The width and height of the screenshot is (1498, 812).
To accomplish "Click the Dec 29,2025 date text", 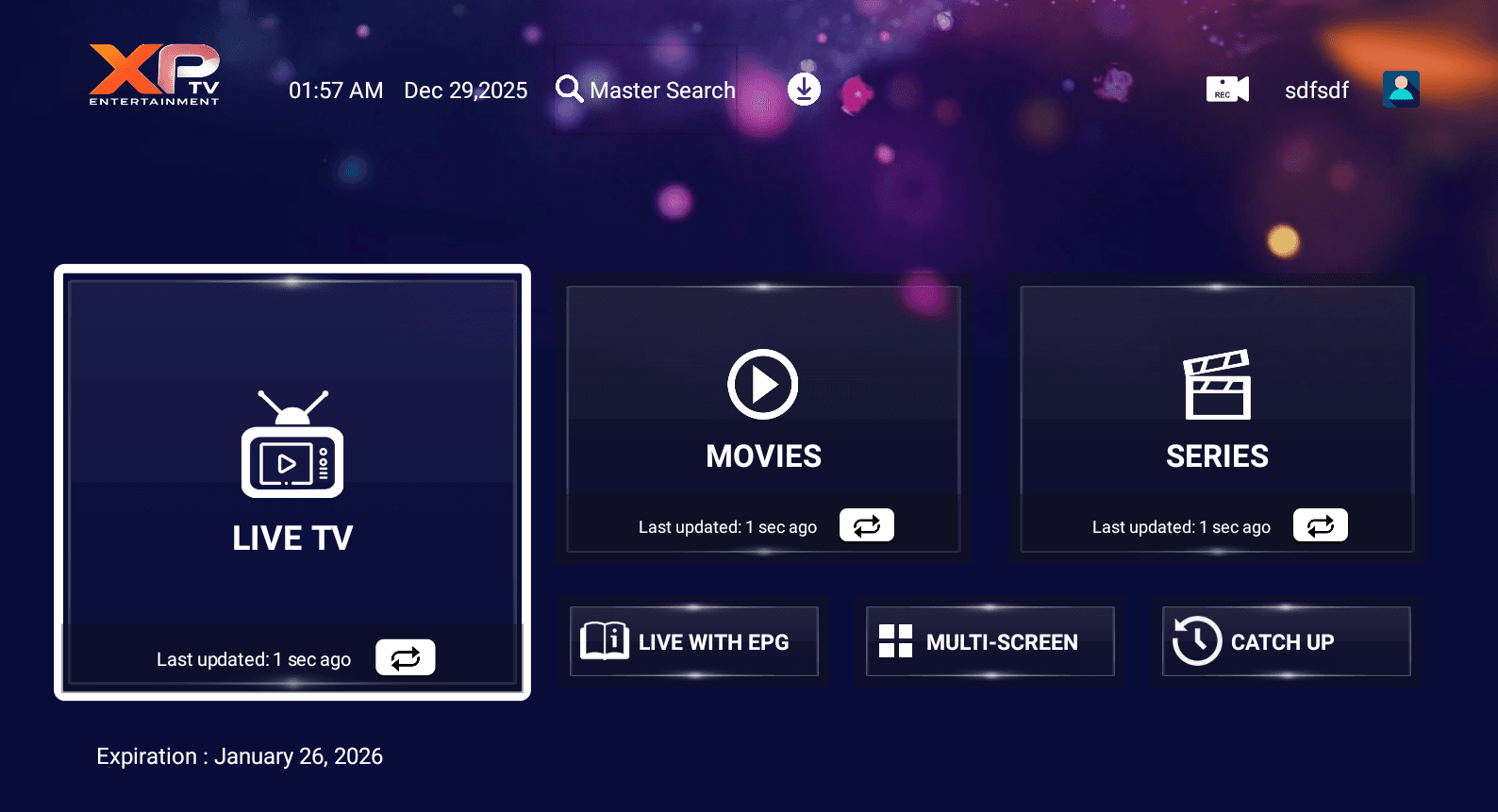I will 466,91.
